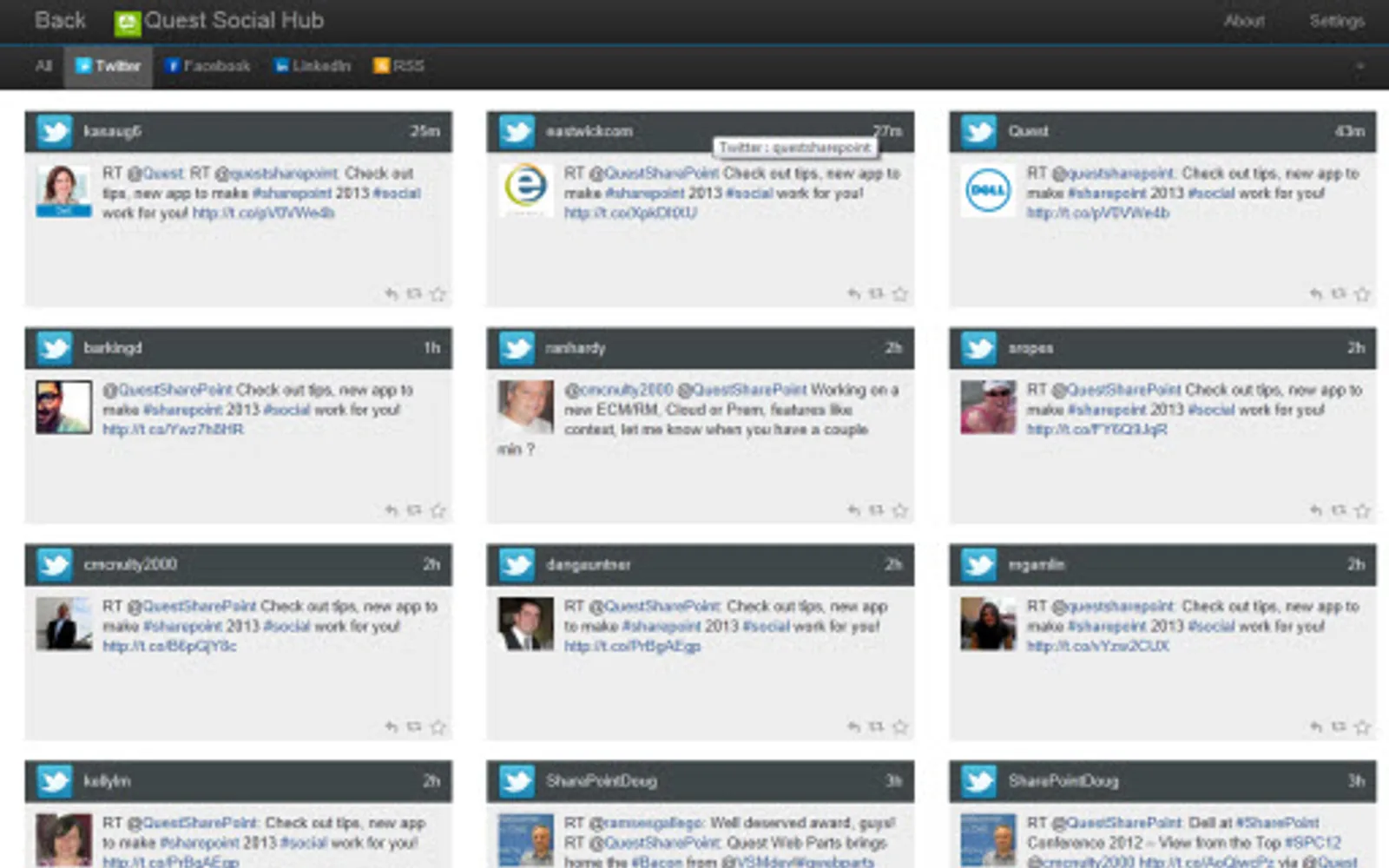1389x868 pixels.
Task: Reply to the ranhardy tweet
Action: 853,510
